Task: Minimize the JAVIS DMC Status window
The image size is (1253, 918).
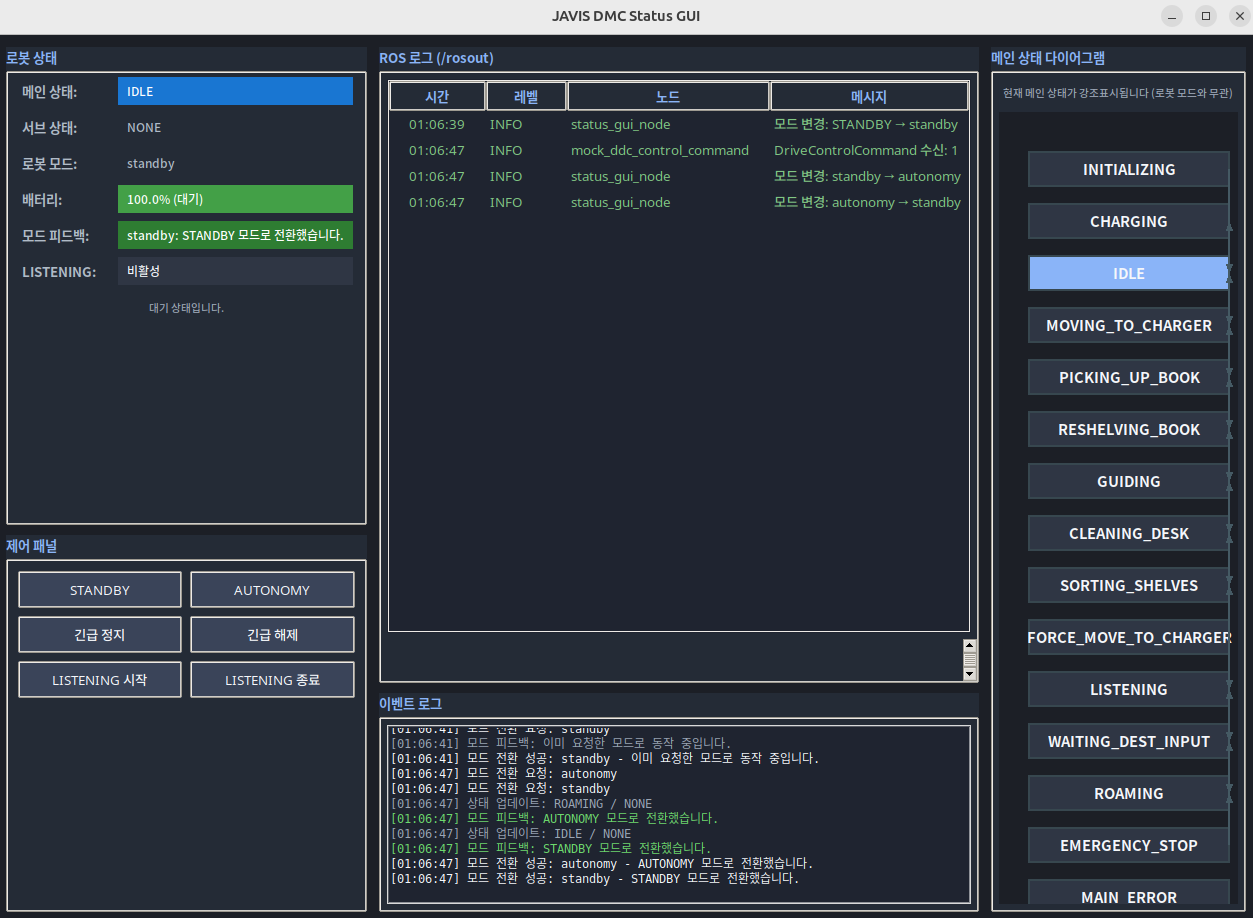Action: coord(1172,16)
